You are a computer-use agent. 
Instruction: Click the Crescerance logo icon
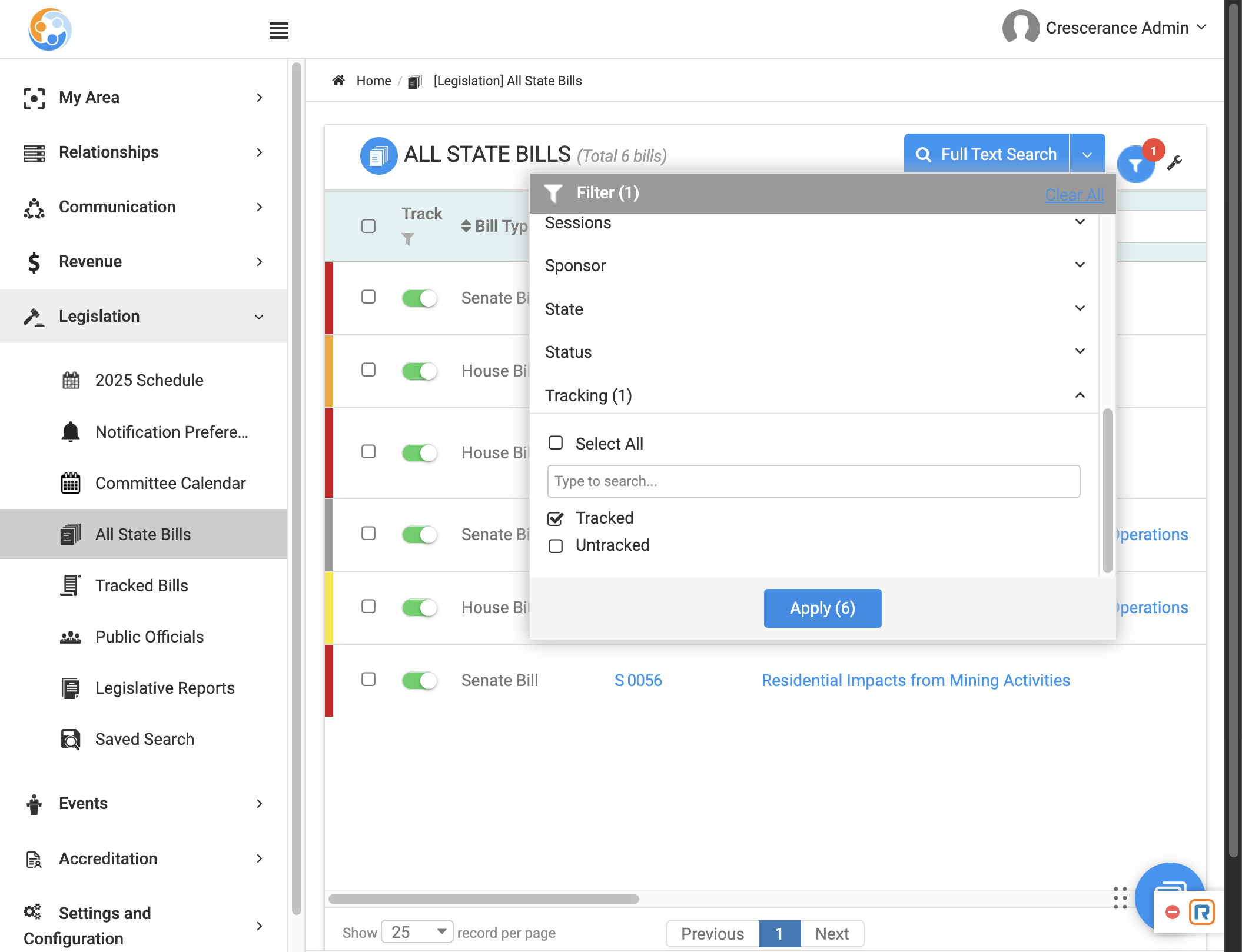tap(50, 29)
